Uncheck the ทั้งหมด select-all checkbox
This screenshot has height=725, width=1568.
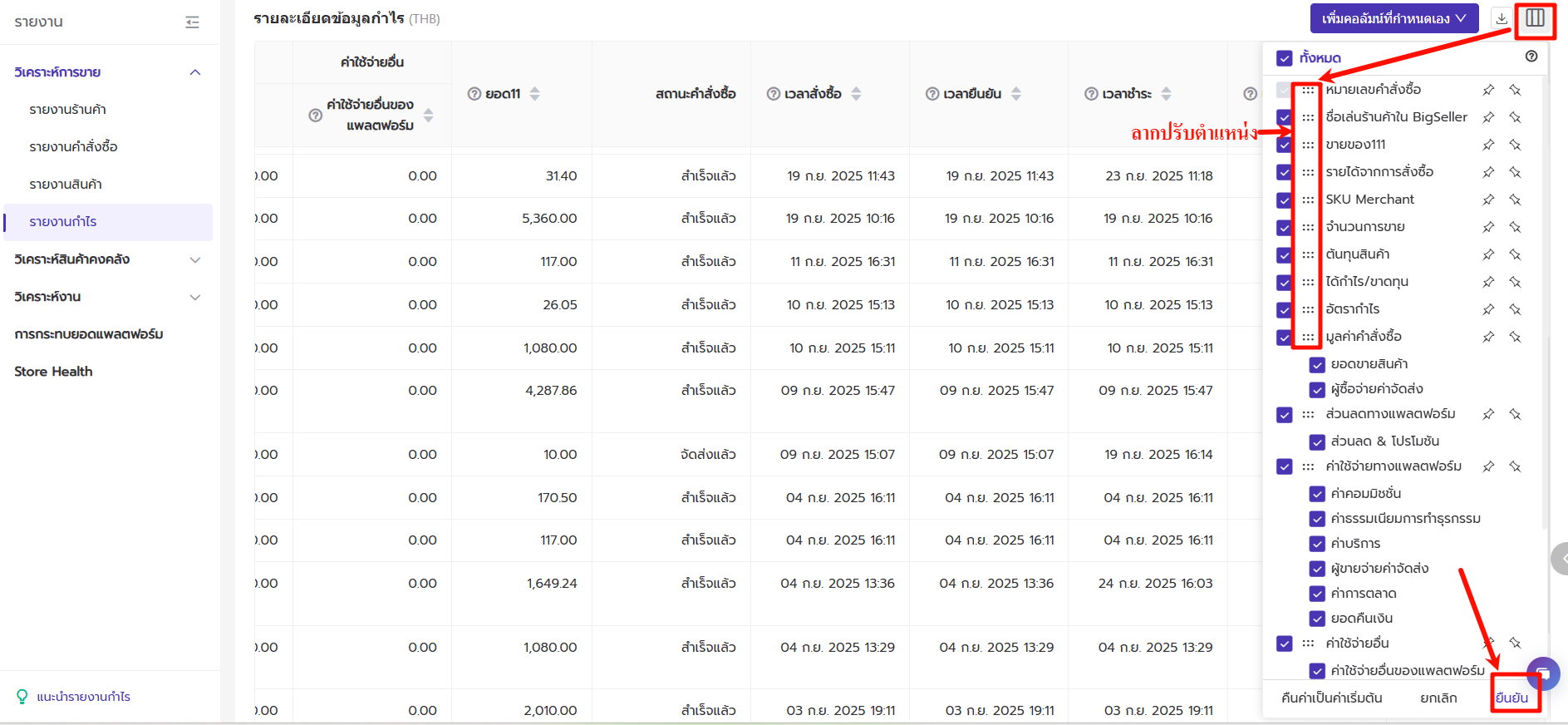click(1284, 58)
